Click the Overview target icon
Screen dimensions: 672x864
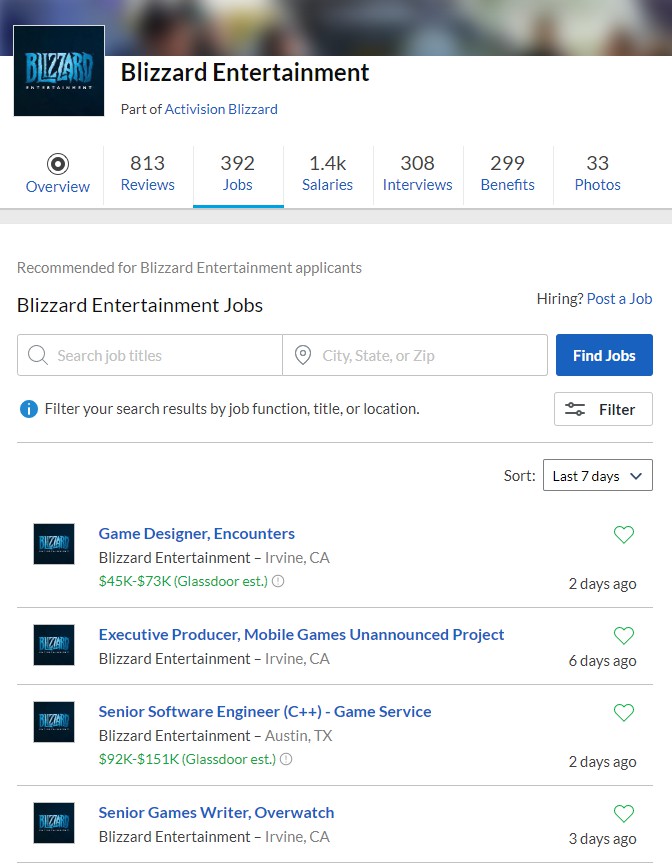pyautogui.click(x=58, y=164)
